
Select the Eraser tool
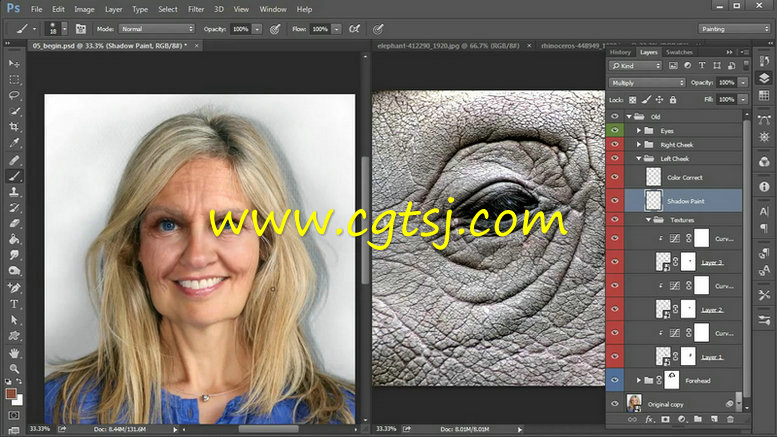click(x=14, y=223)
